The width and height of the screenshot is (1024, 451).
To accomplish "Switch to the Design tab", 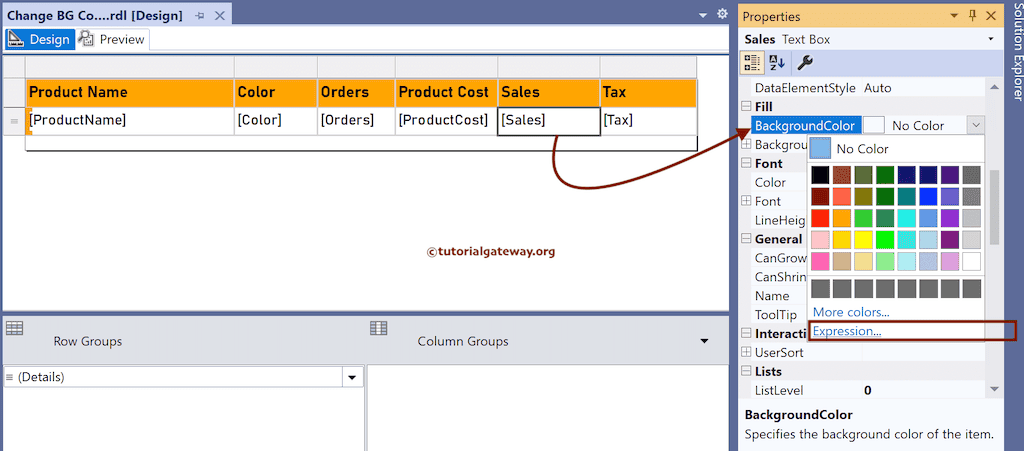I will (x=39, y=39).
